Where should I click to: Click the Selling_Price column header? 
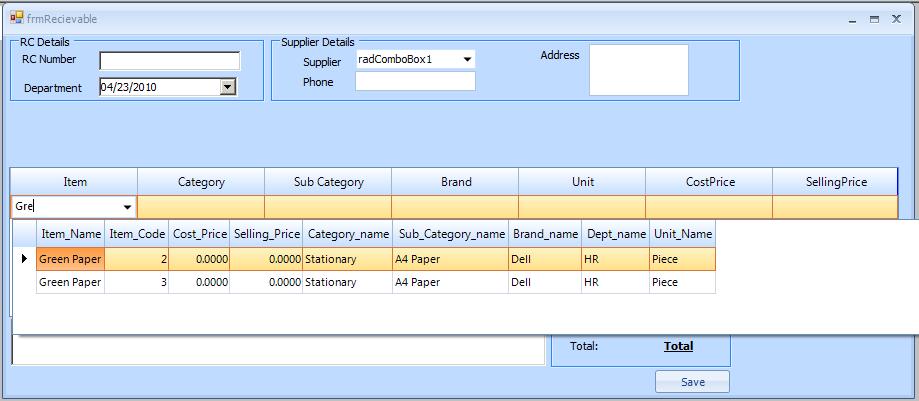[x=266, y=234]
